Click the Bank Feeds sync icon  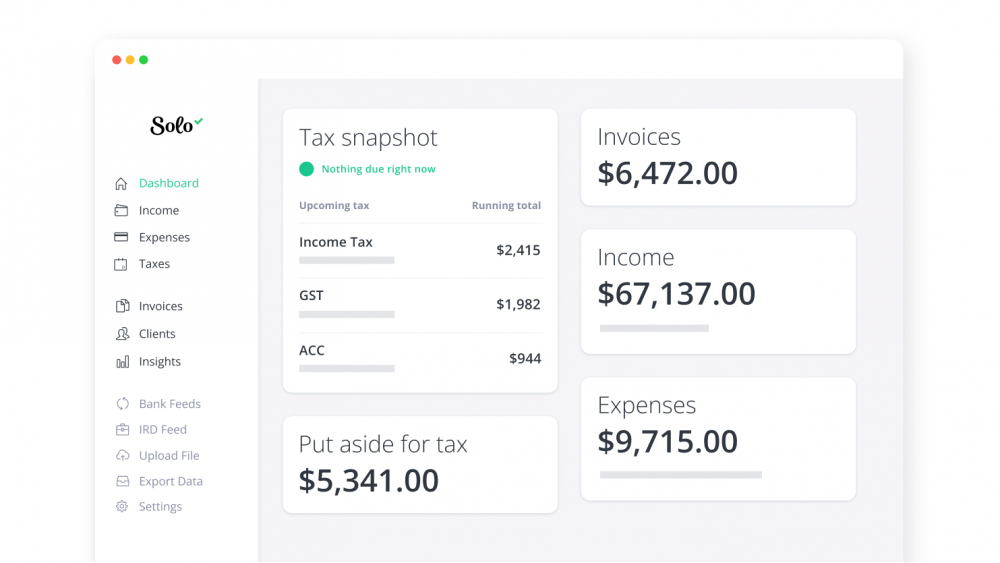122,404
